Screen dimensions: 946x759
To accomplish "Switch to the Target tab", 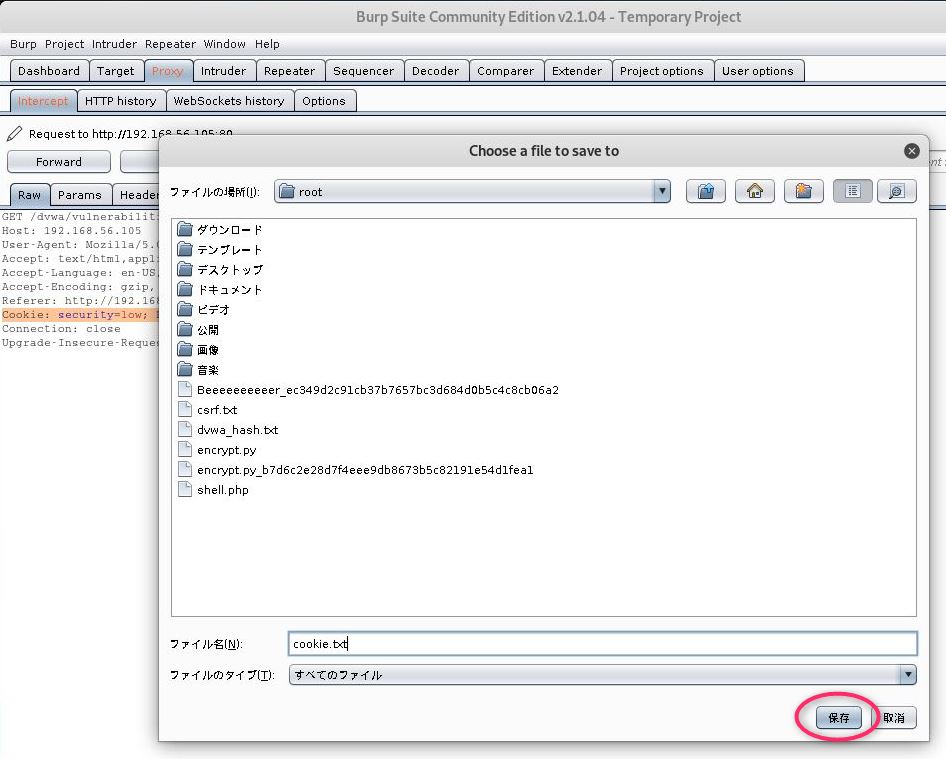I will tap(115, 71).
